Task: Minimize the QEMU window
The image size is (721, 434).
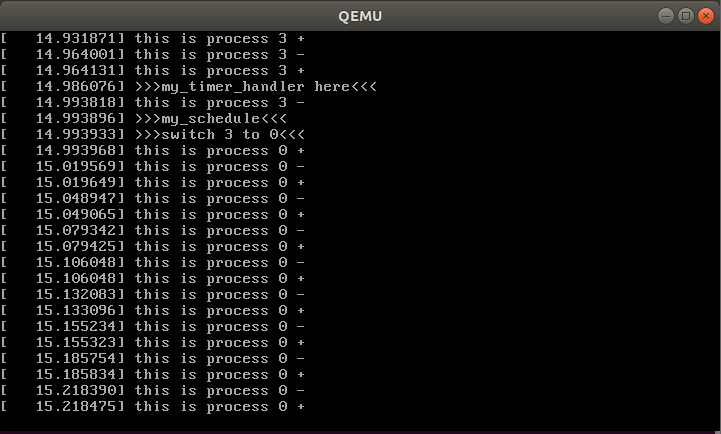Action: click(666, 15)
